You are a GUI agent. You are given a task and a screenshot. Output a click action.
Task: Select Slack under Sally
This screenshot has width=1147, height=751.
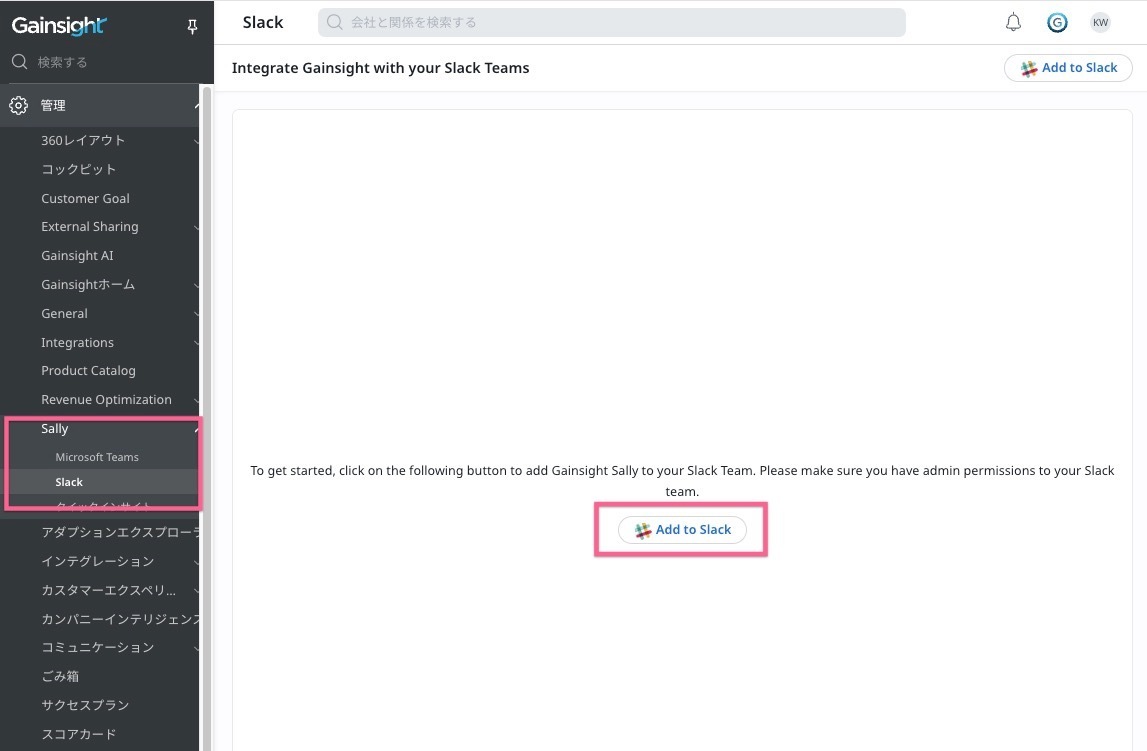(69, 482)
